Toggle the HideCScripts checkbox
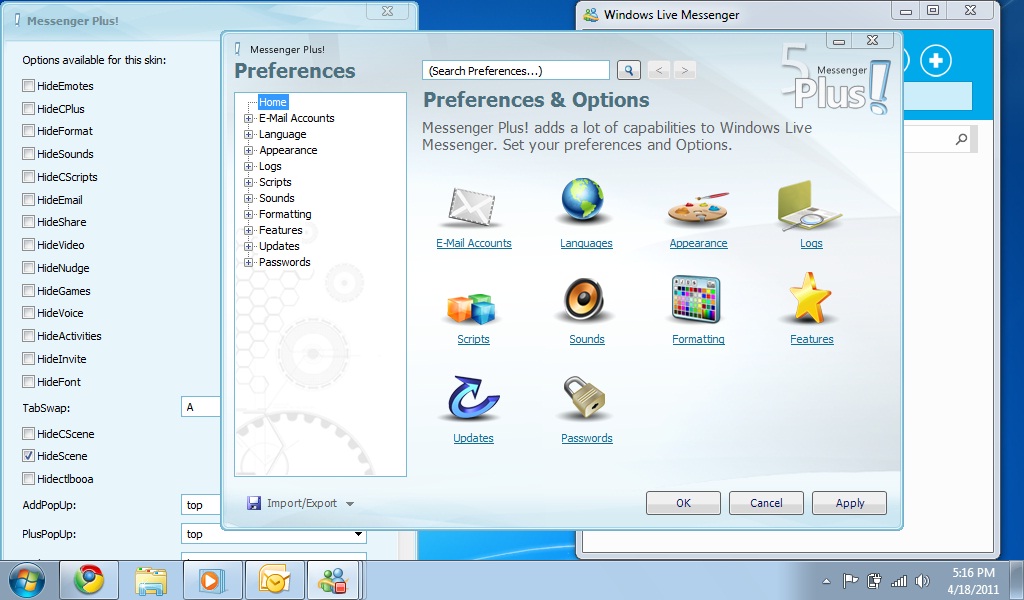Image resolution: width=1024 pixels, height=600 pixels. (28, 176)
